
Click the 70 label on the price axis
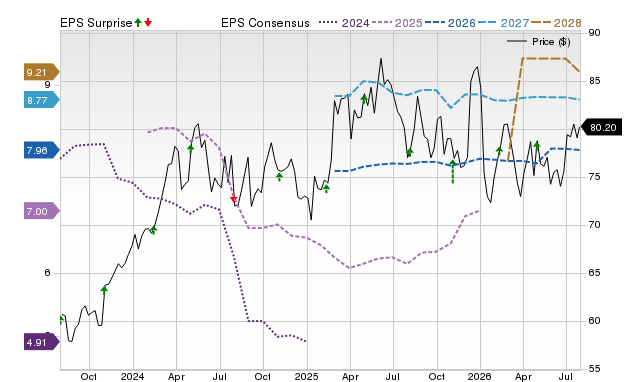pos(594,224)
